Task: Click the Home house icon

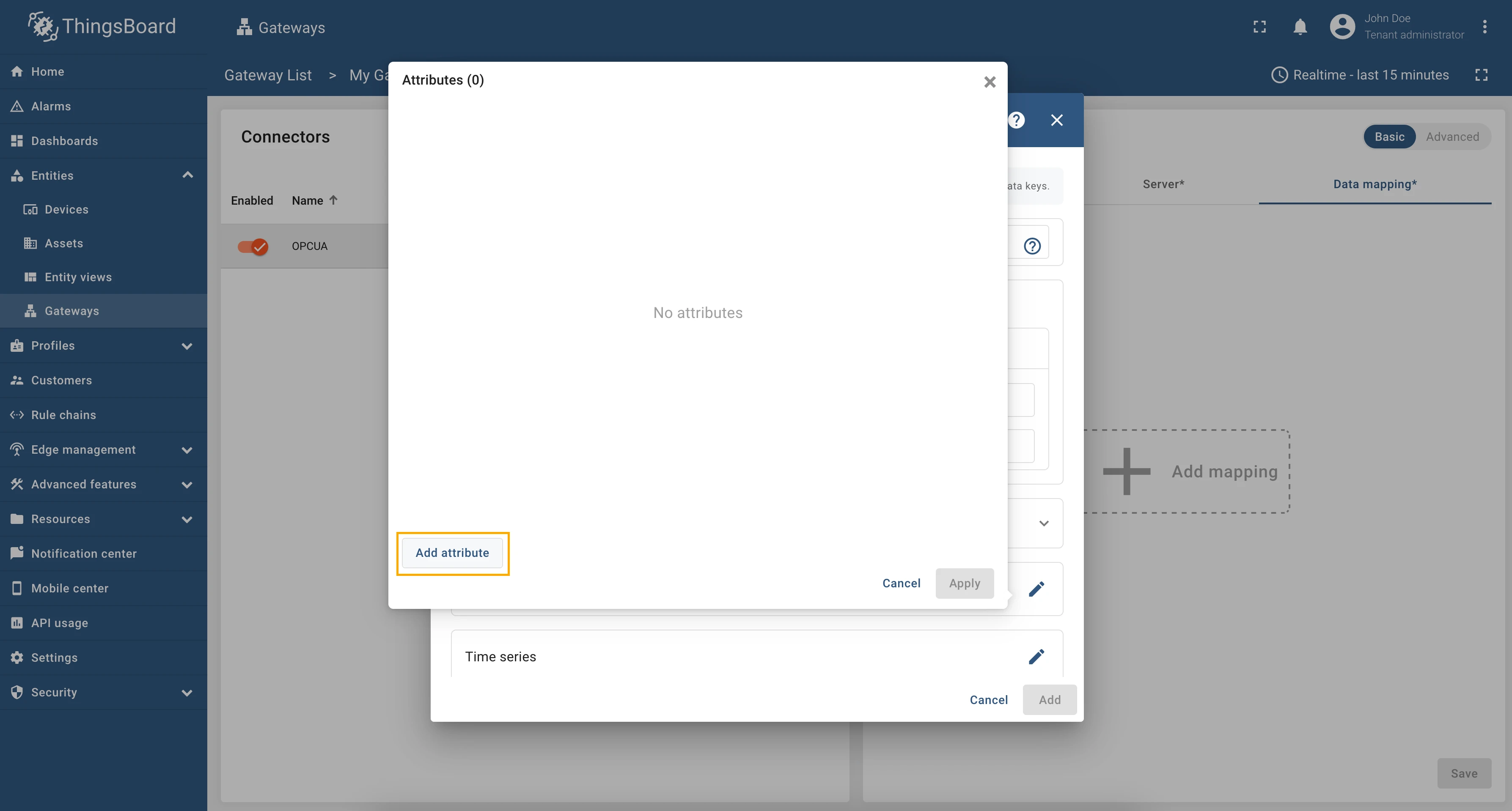Action: coord(17,71)
